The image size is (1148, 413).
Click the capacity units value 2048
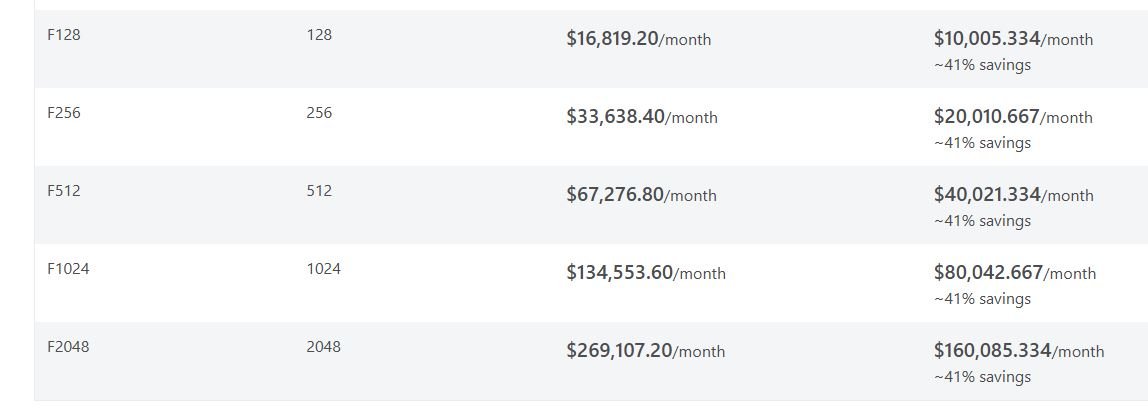324,346
